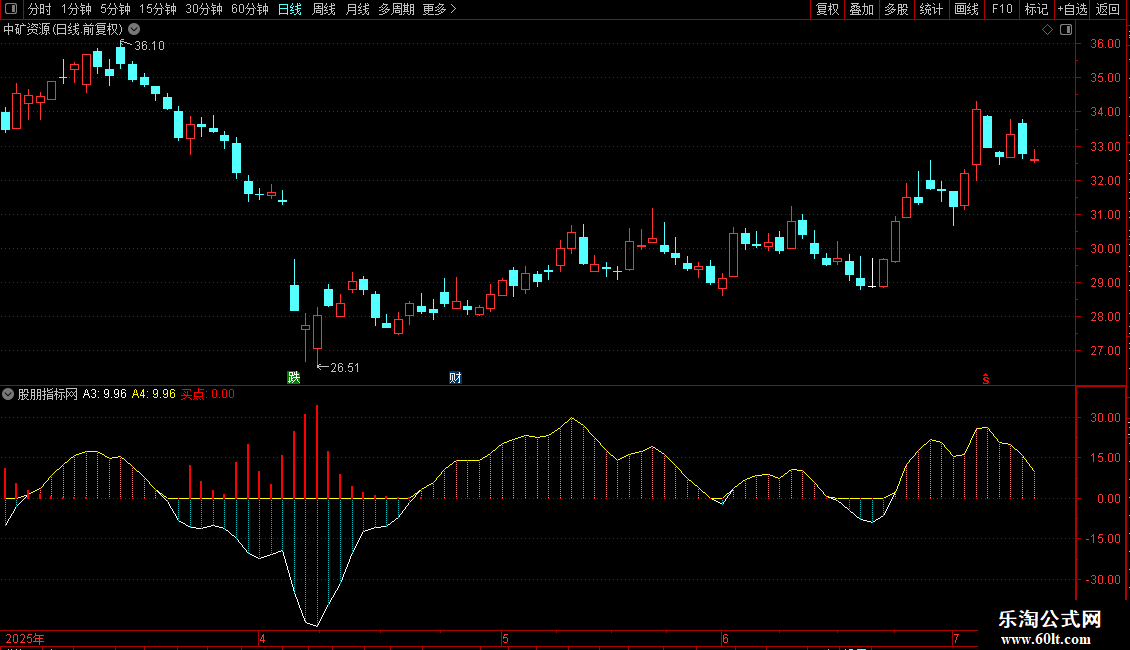The width and height of the screenshot is (1130, 650).
Task: Click the 中矿资源(日线 前复权) chart title
Action: [x=63, y=29]
